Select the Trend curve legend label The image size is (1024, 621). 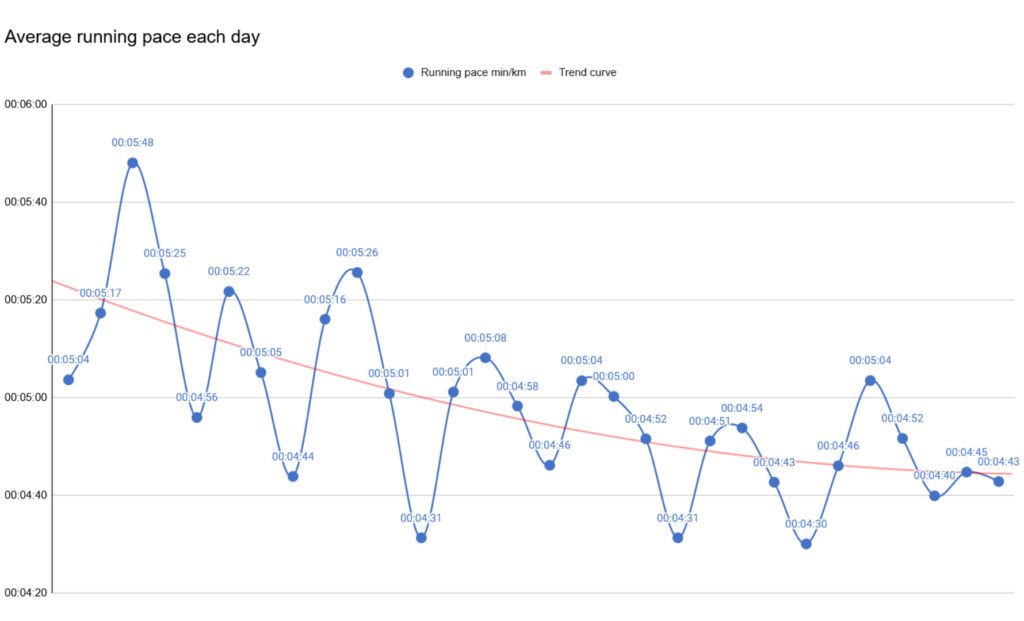pos(587,73)
